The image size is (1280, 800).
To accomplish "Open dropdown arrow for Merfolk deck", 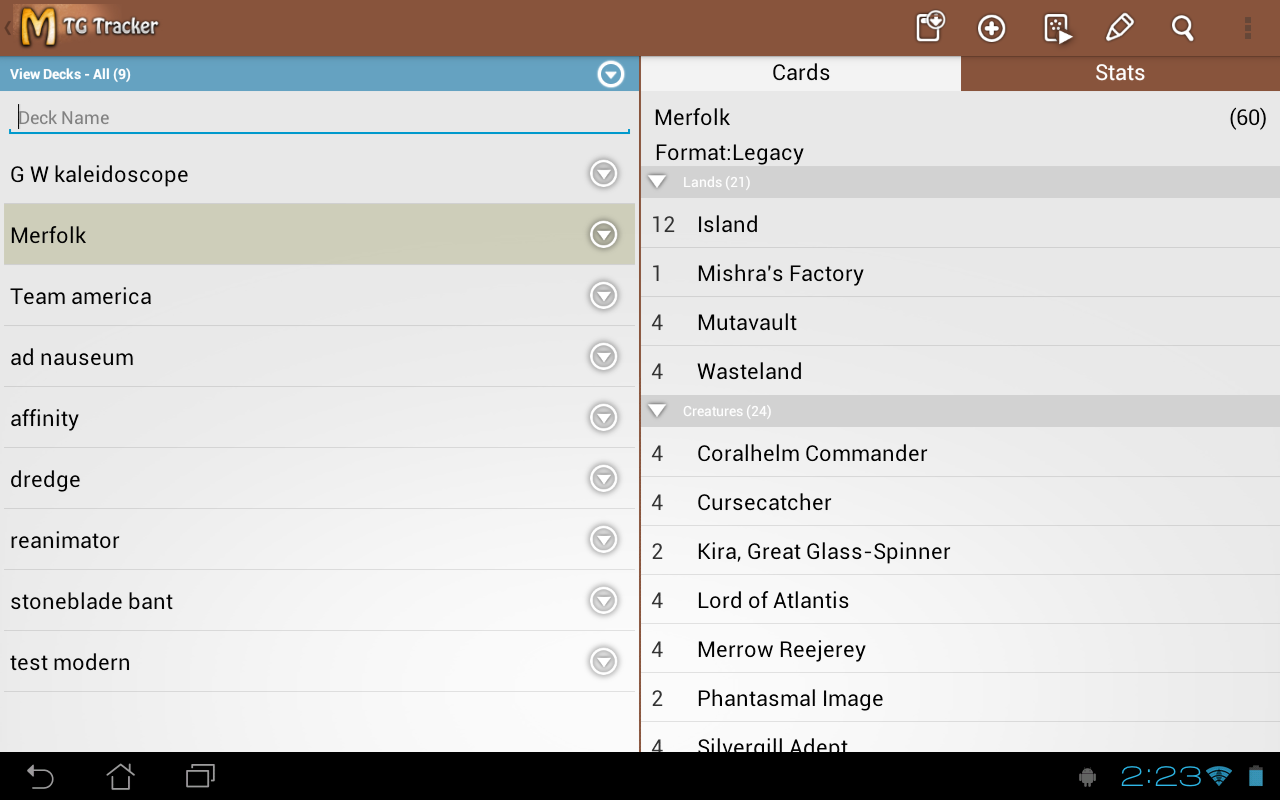I will [603, 235].
